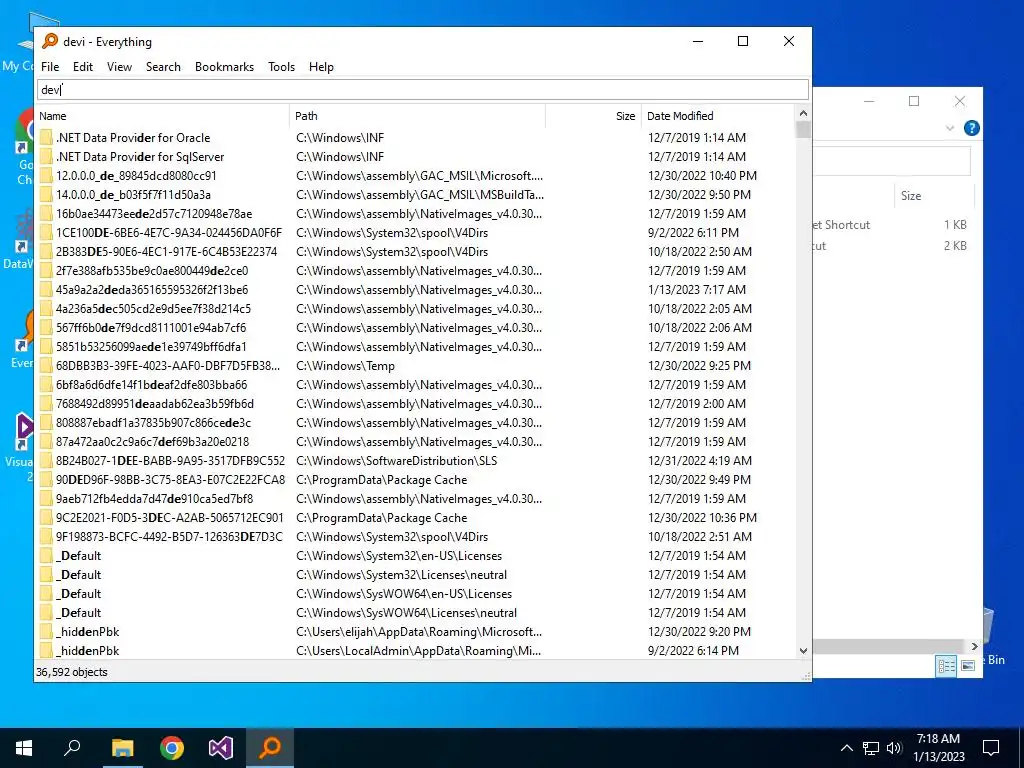This screenshot has width=1024, height=768.
Task: Select folder icon for 2B383DE5-90E6-4EC1-917E-6C4B53E22374
Action: click(46, 251)
